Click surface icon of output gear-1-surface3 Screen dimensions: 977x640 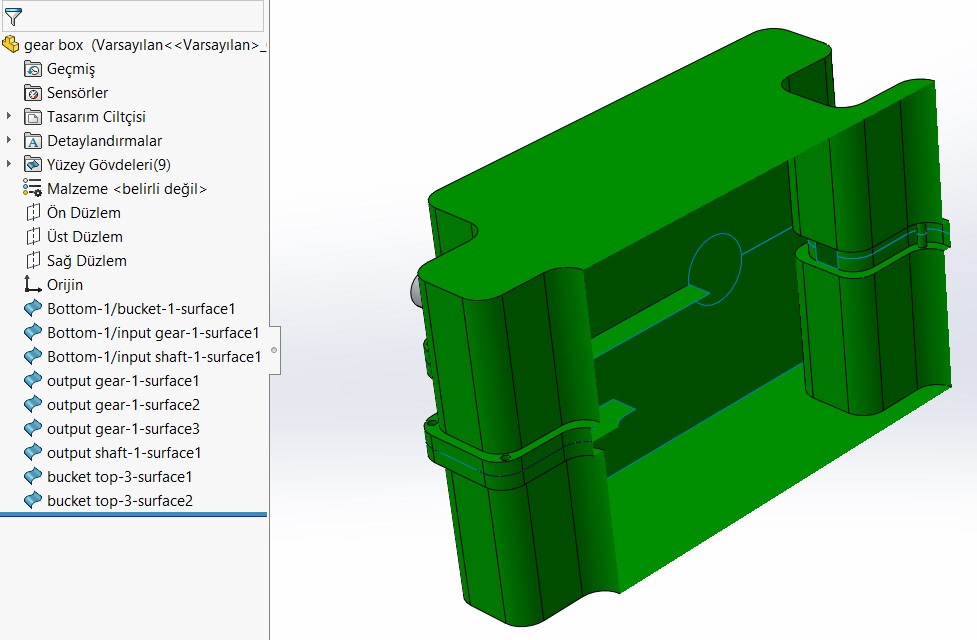tap(32, 428)
